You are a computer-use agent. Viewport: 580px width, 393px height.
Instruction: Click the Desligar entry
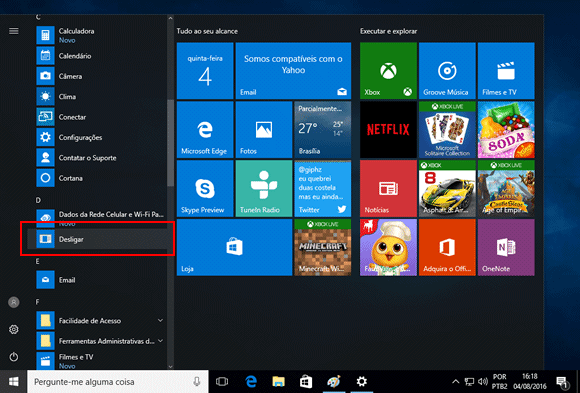click(x=97, y=239)
